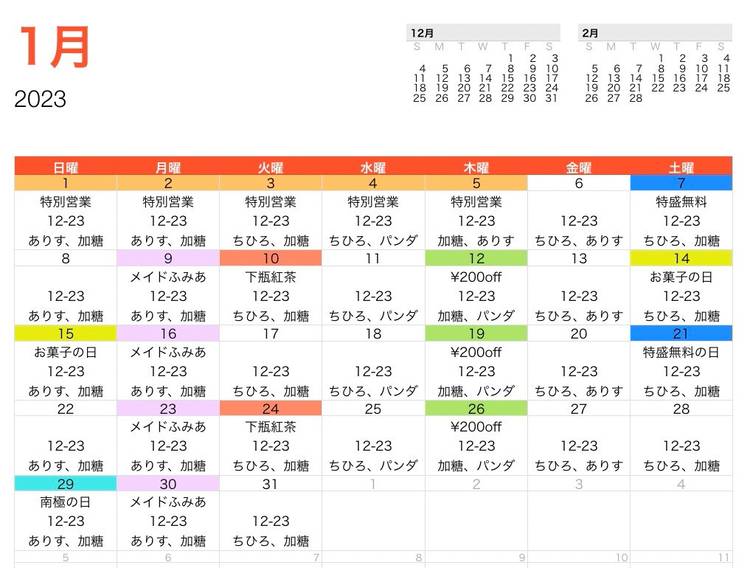The width and height of the screenshot is (750, 568).
Task: Click the green date cell 12
Action: point(476,258)
